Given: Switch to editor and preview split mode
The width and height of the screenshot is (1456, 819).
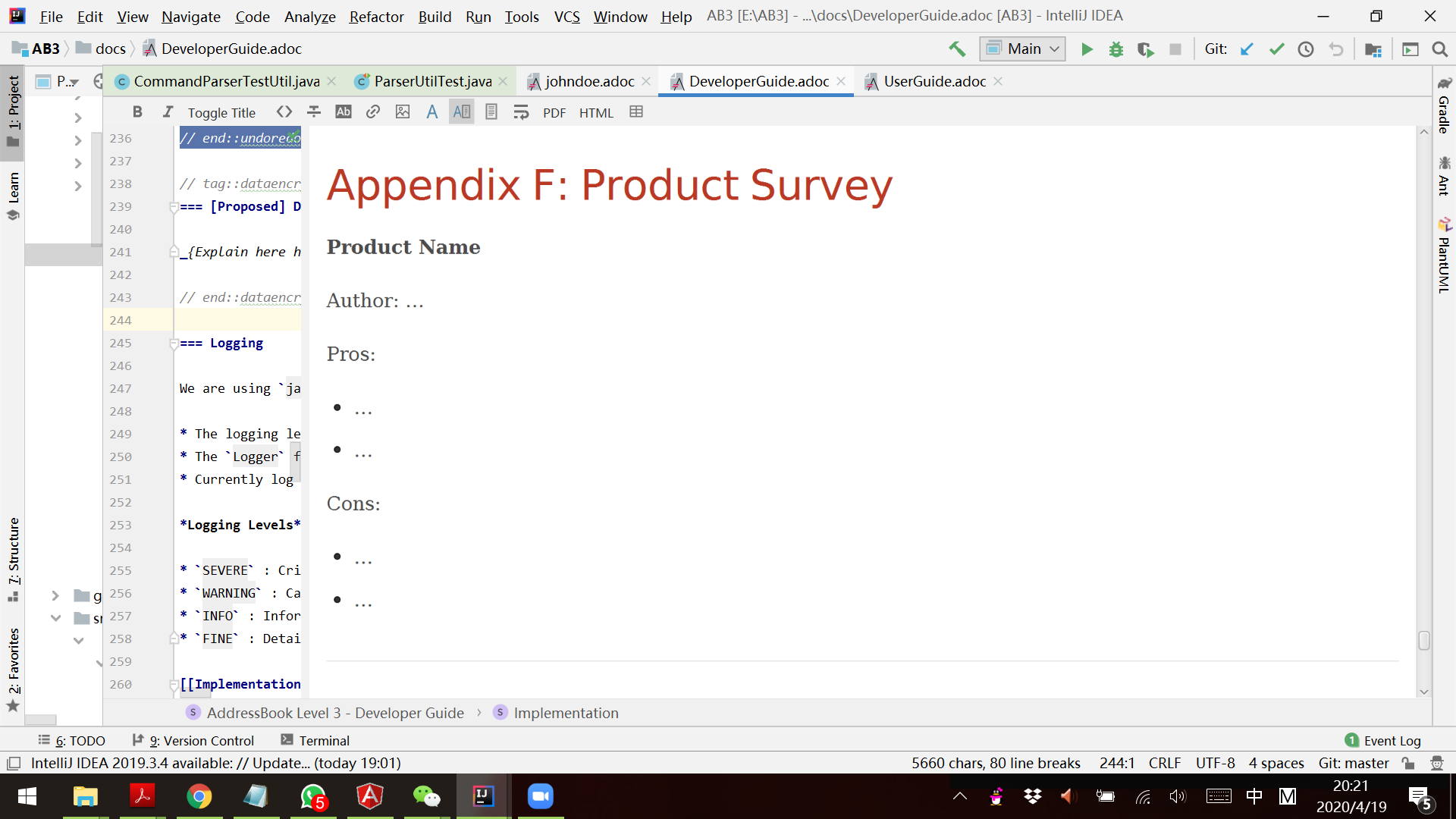Looking at the screenshot, I should click(x=461, y=112).
